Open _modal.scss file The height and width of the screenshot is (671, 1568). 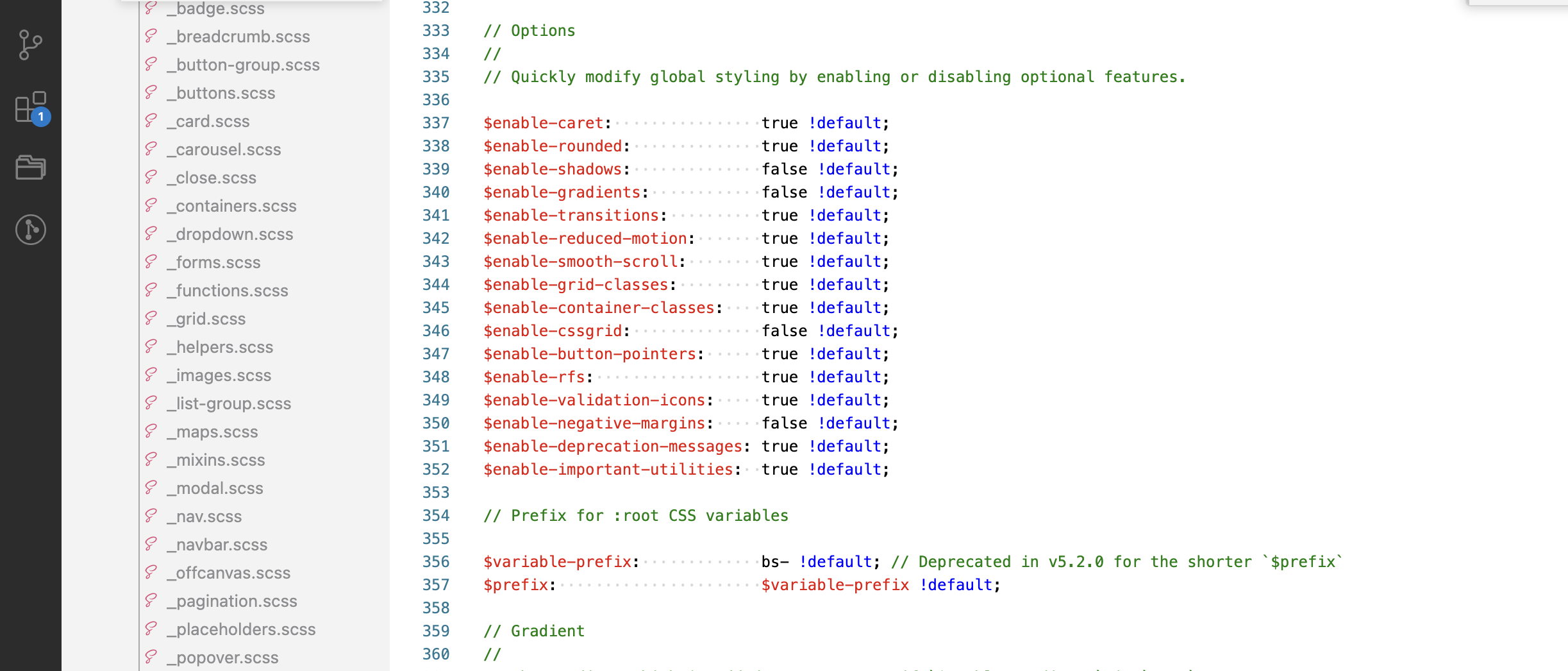(x=215, y=488)
